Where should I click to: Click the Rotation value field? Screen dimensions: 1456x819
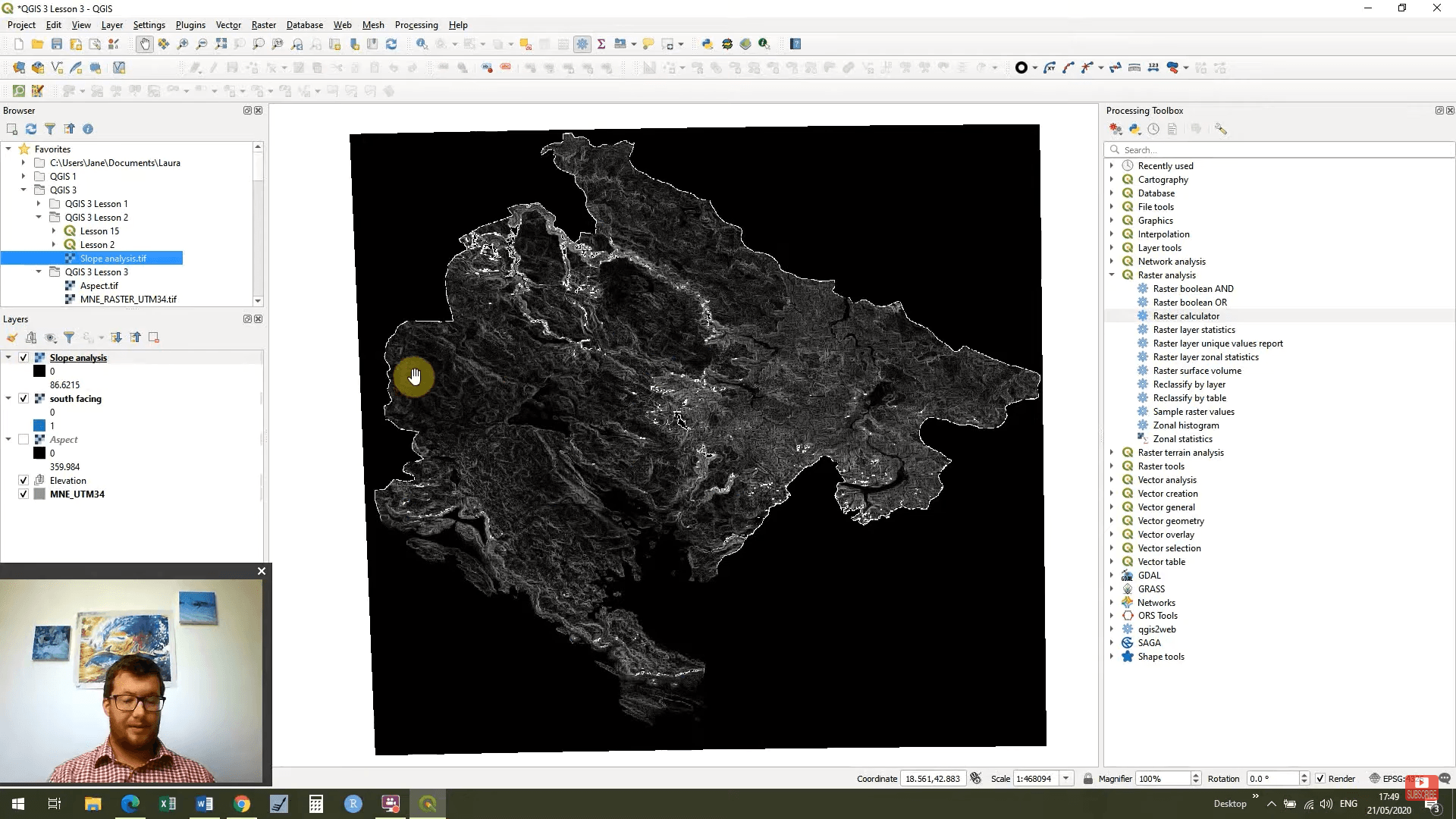pos(1272,779)
